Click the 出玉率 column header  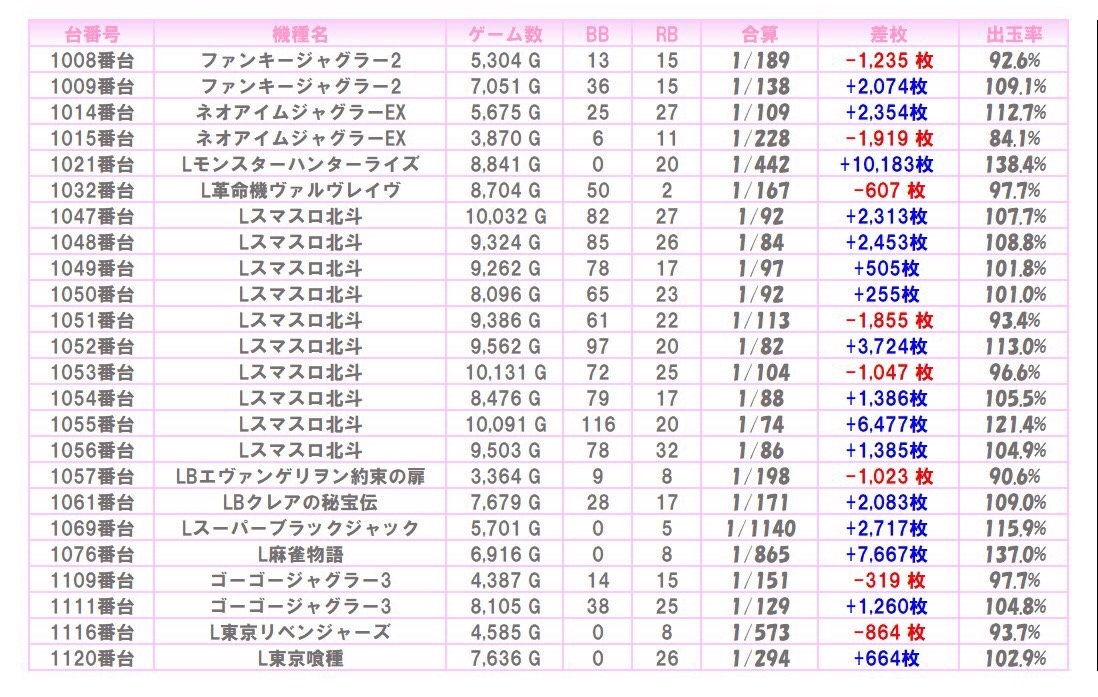click(1013, 34)
